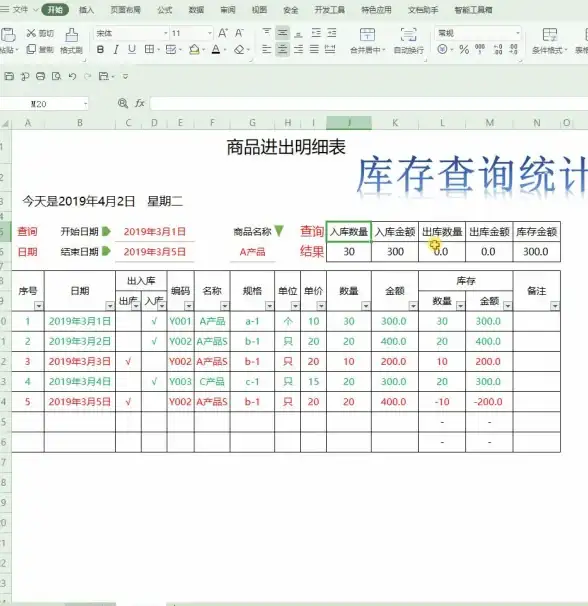Open filter dropdown on 日期 column
Image resolution: width=588 pixels, height=606 pixels.
click(110, 306)
